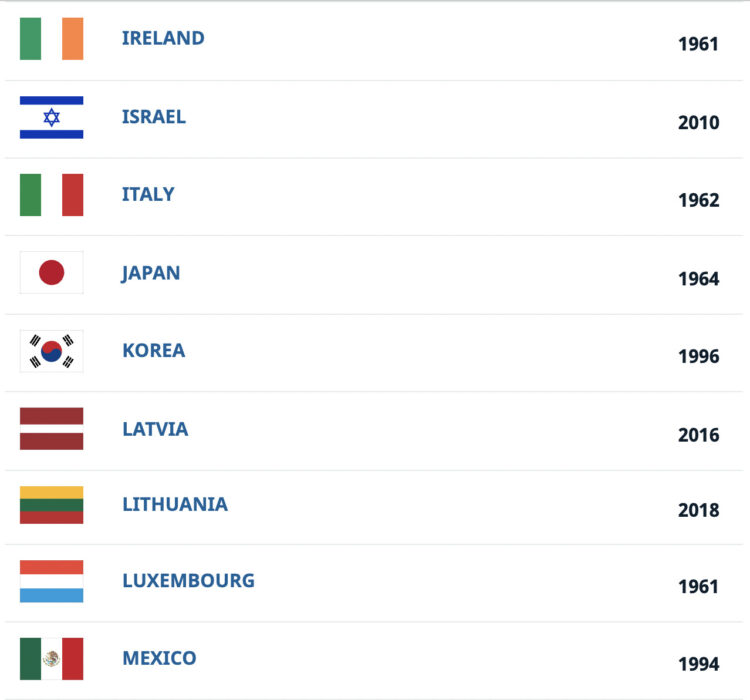Click the Japan flag icon
This screenshot has width=750, height=700.
51,273
